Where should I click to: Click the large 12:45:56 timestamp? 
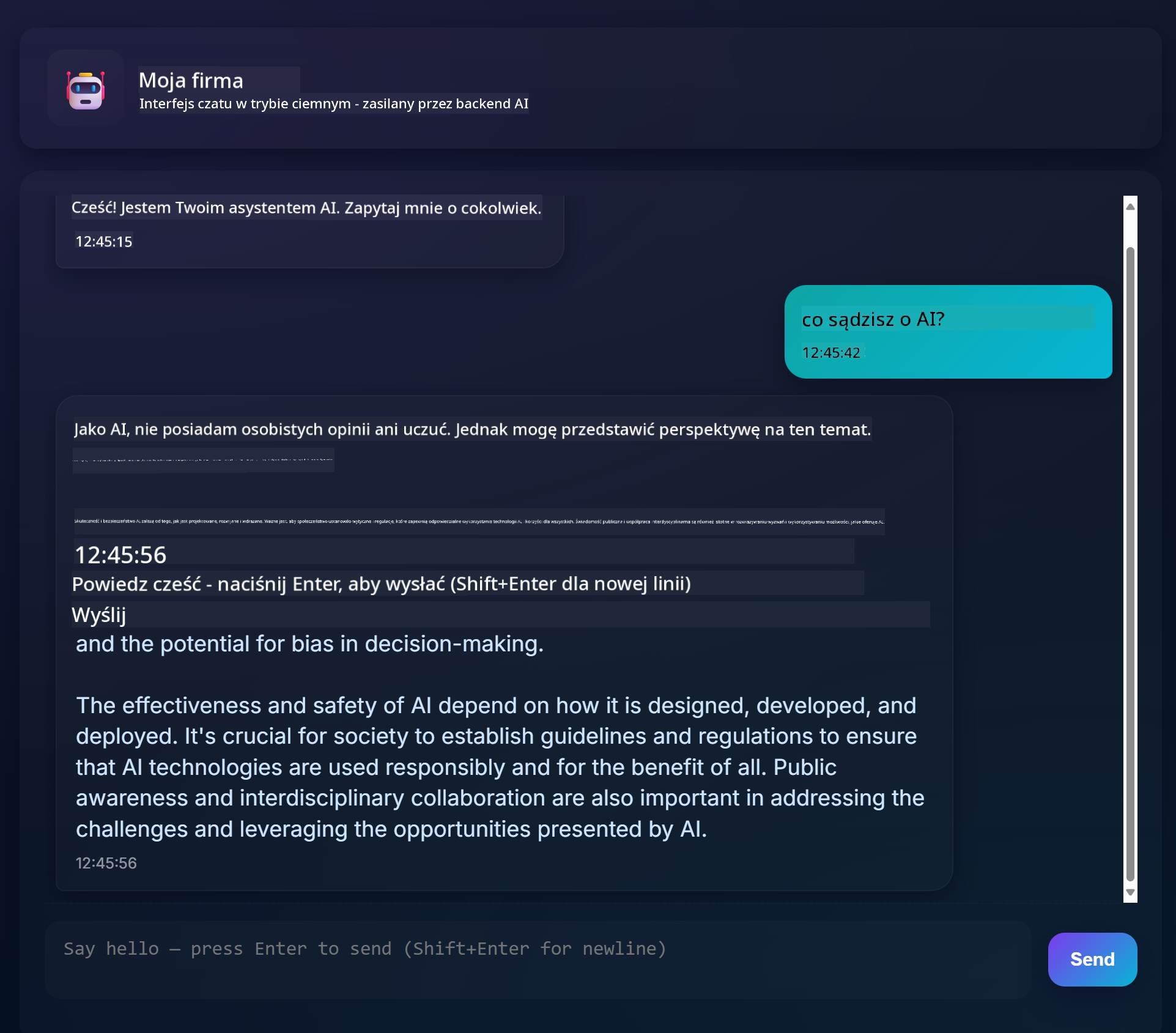pos(120,555)
